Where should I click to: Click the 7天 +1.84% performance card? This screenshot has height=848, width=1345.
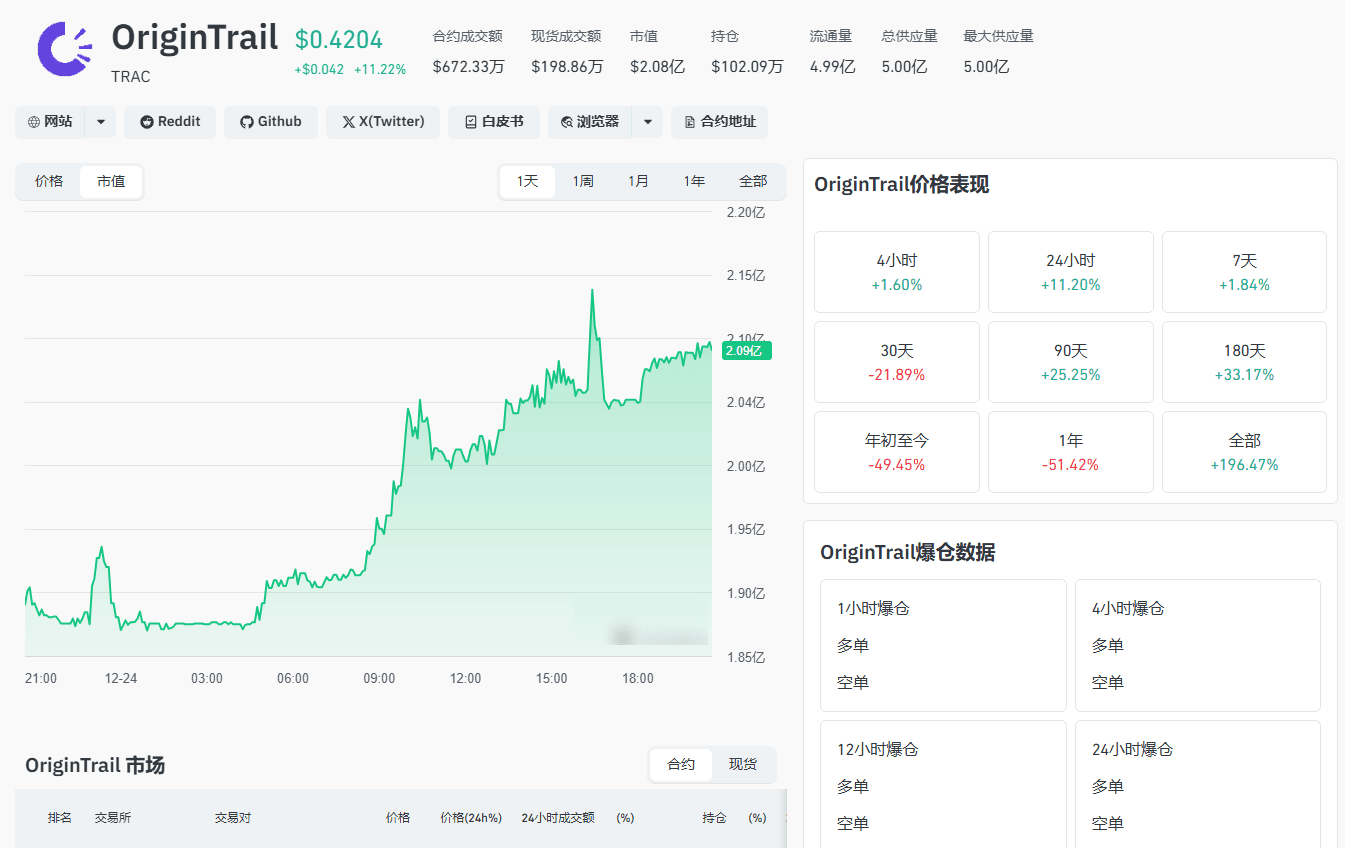[x=1244, y=272]
